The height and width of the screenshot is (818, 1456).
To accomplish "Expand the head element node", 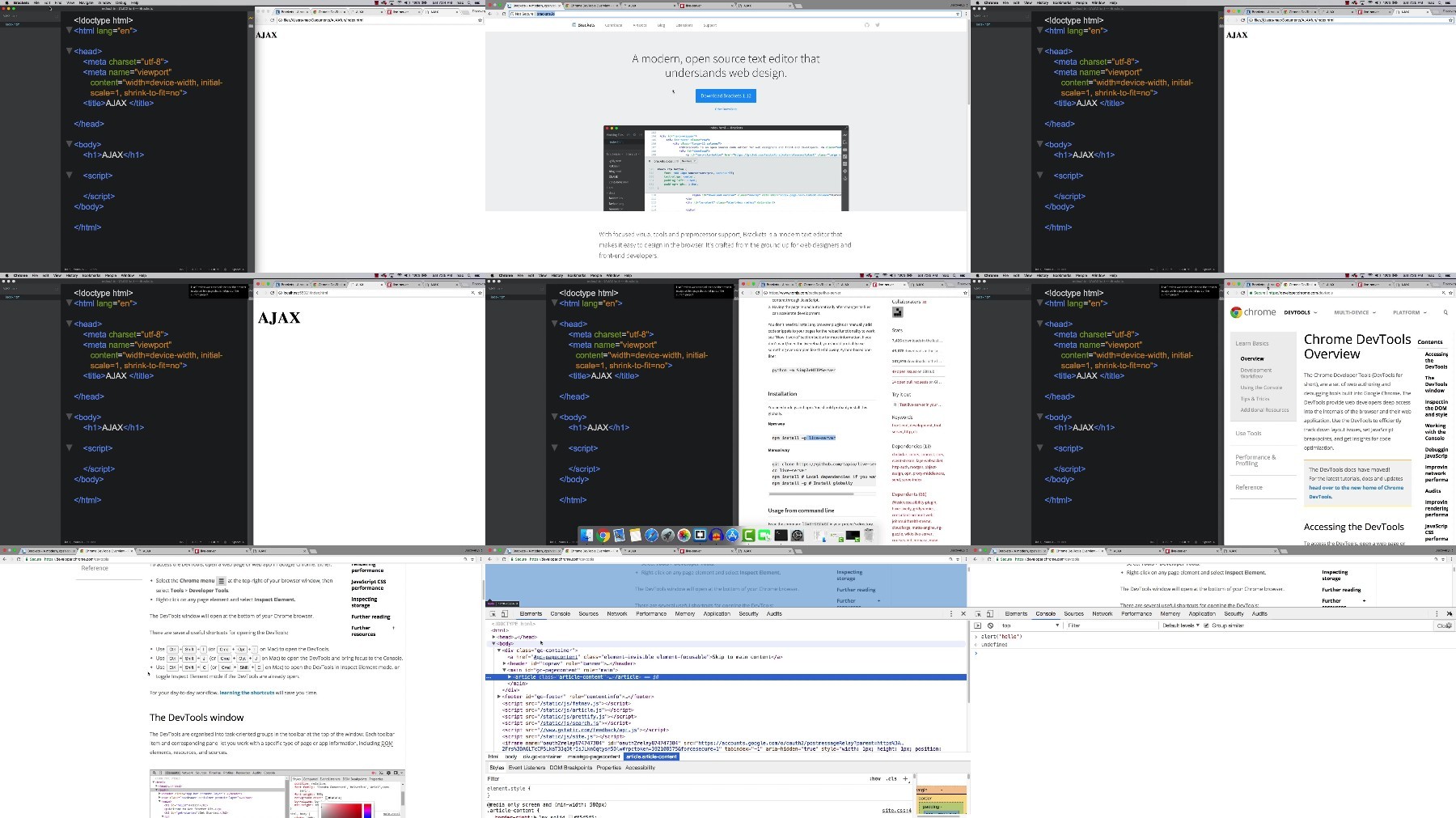I will 494,637.
